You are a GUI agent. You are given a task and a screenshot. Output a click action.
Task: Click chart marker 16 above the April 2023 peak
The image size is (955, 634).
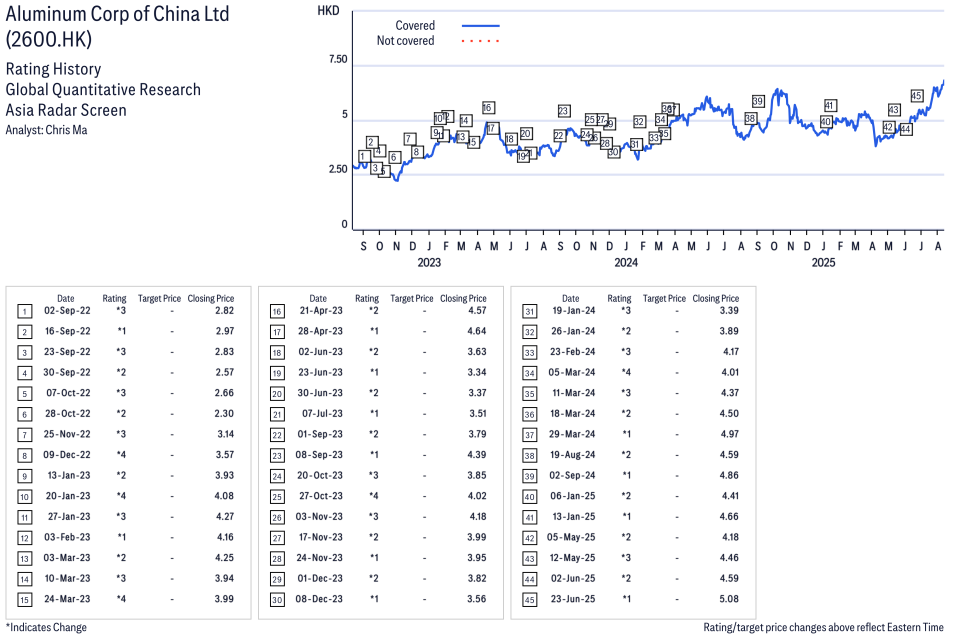487,108
